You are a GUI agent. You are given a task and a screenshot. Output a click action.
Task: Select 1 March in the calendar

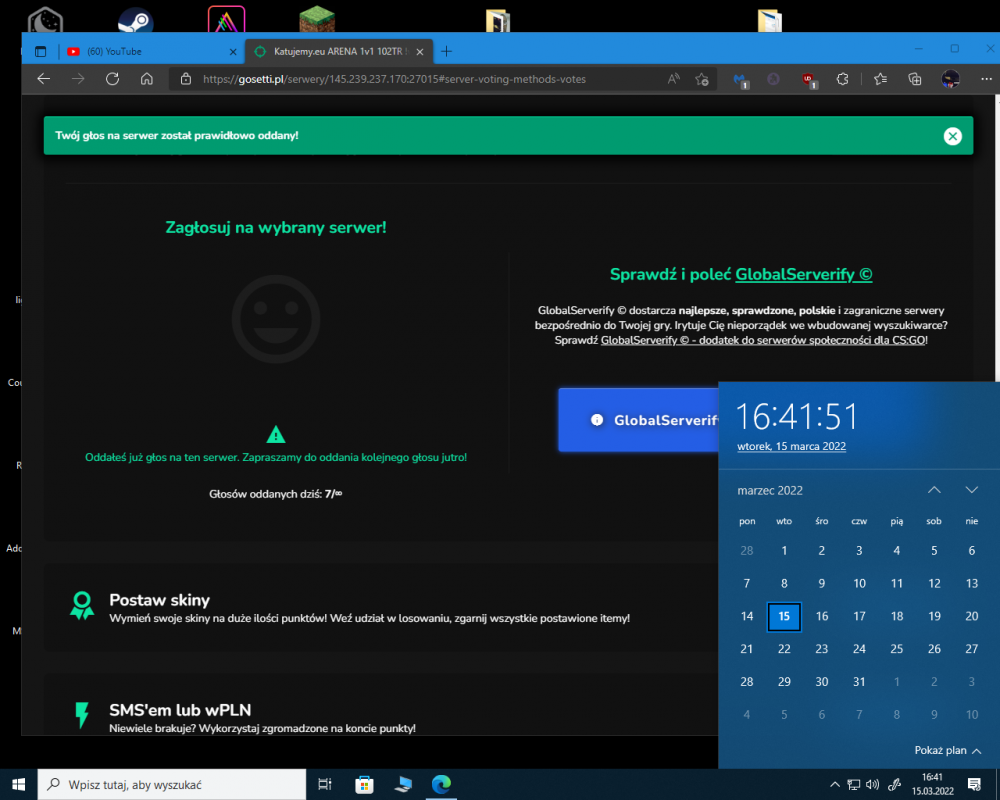pyautogui.click(x=784, y=551)
